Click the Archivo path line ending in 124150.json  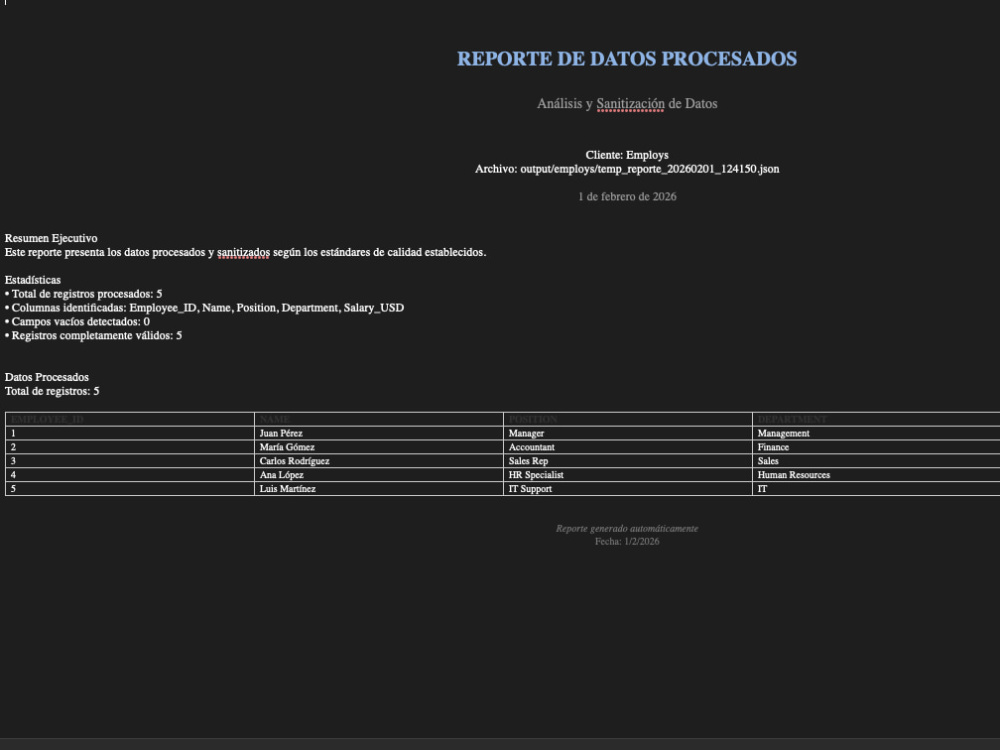pyautogui.click(x=627, y=169)
